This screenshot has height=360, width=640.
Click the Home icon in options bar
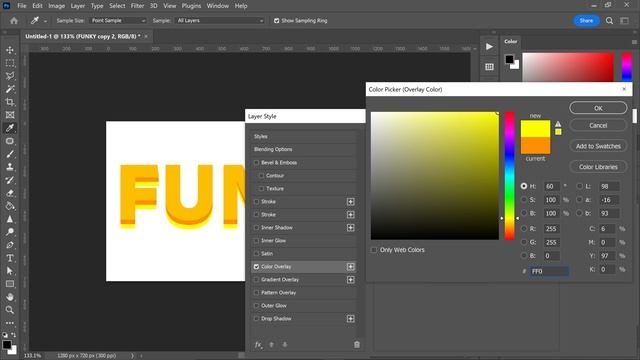coord(14,20)
